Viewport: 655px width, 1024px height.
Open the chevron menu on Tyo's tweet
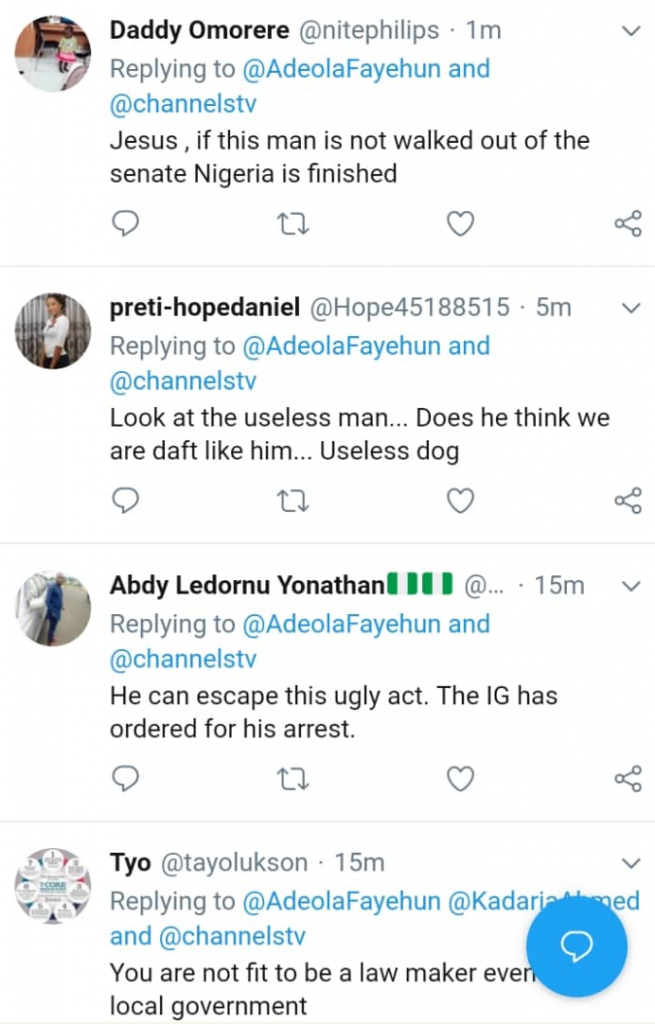pyautogui.click(x=631, y=862)
